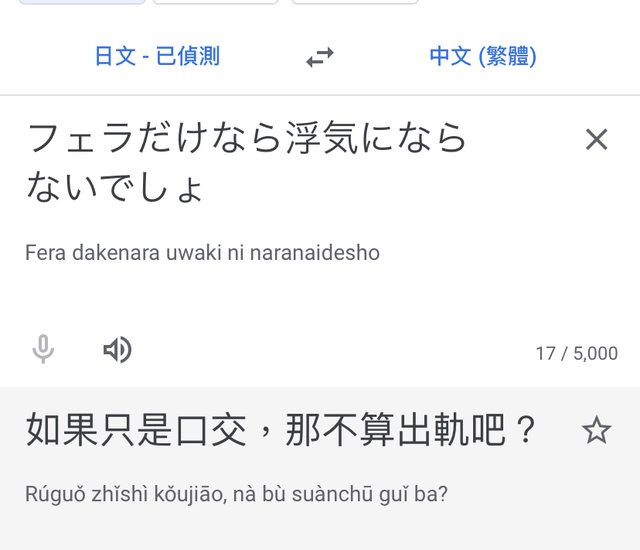Open the 日文 - 已偵測 source language selector

tap(157, 56)
